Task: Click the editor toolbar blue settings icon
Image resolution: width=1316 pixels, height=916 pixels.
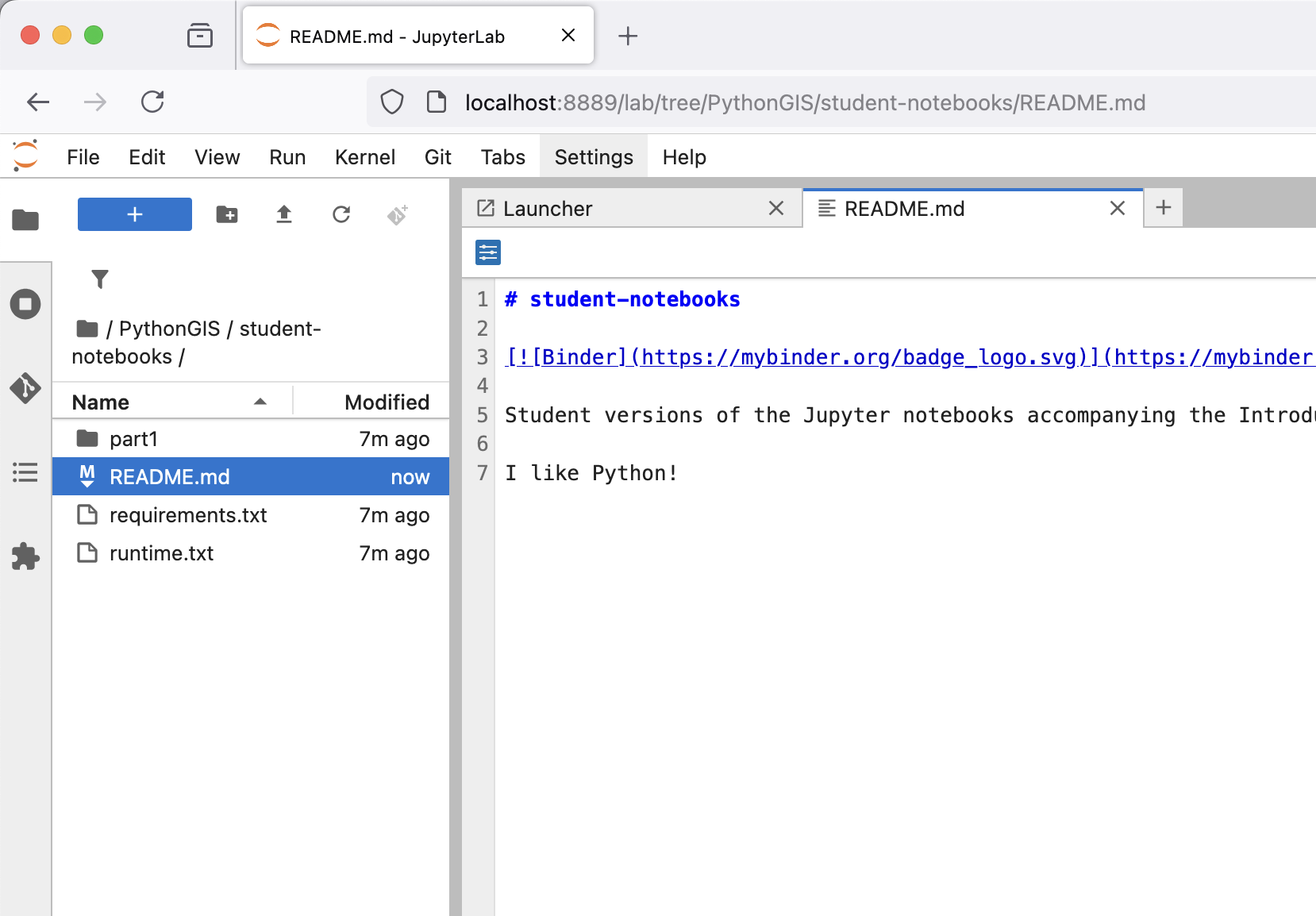Action: click(x=488, y=253)
